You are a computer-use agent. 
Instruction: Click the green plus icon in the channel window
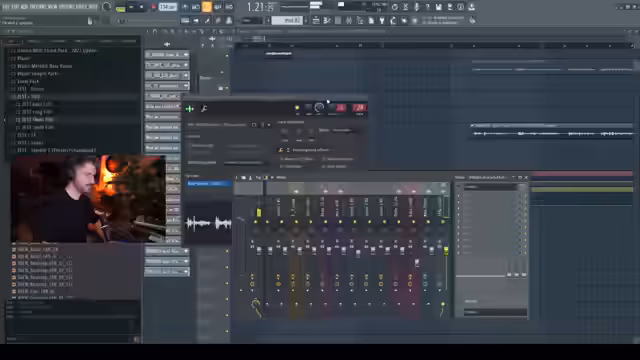(x=189, y=109)
